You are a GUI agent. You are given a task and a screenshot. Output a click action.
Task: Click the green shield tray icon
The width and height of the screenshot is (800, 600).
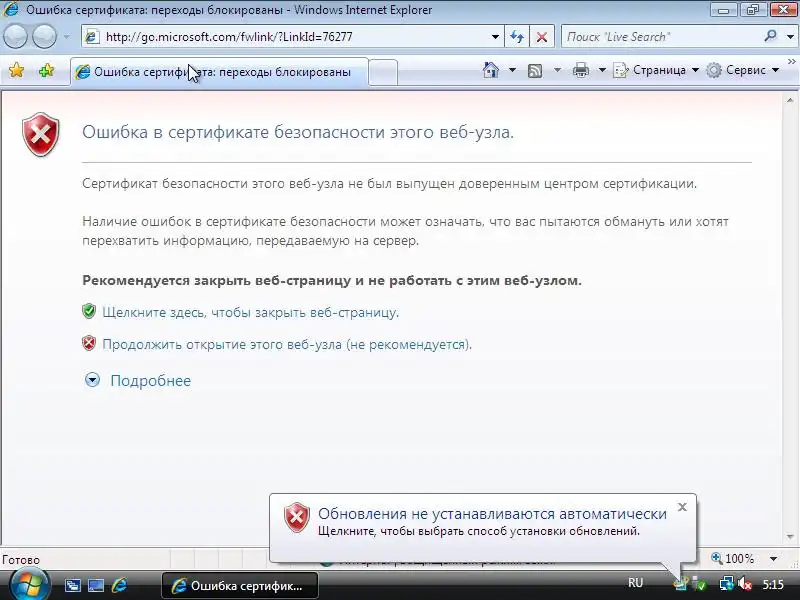tap(700, 584)
